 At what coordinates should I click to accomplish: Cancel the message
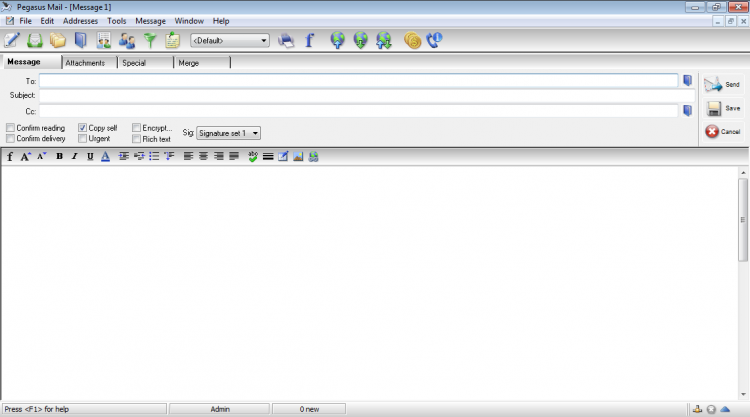pos(722,132)
